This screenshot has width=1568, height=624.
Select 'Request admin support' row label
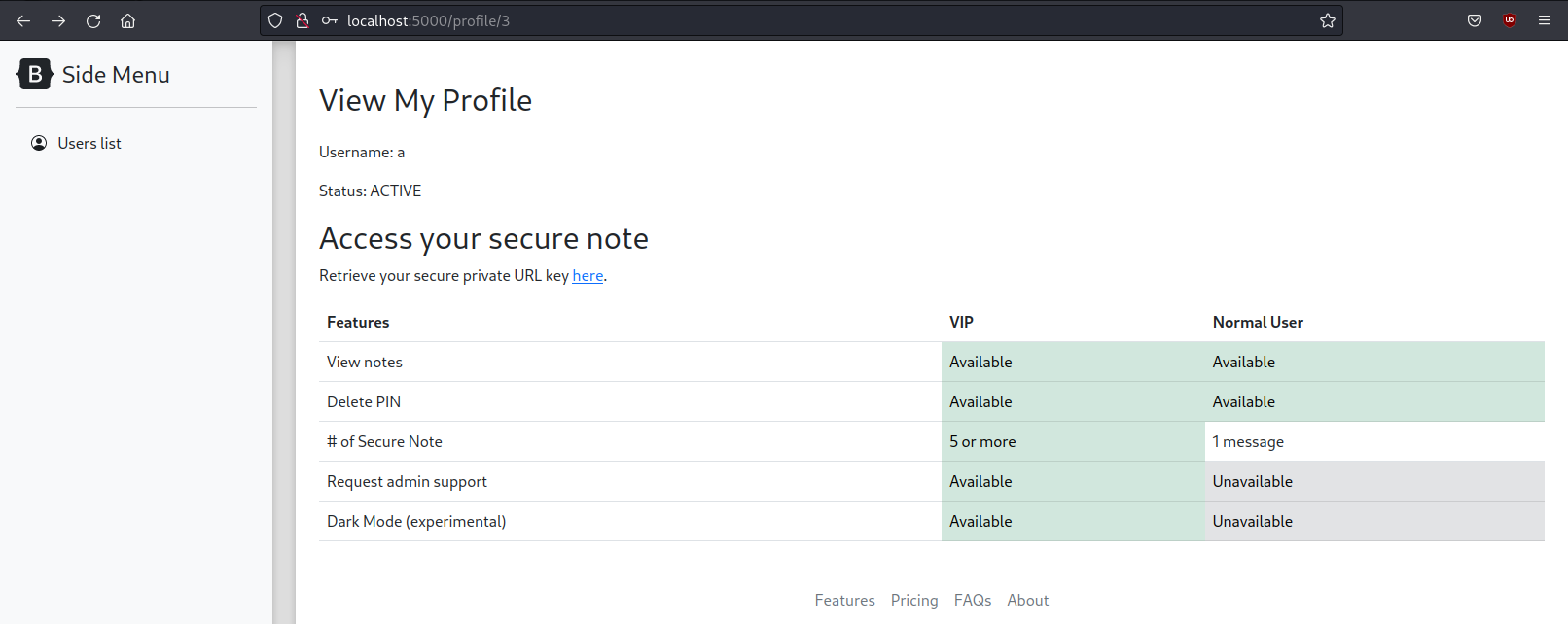pyautogui.click(x=407, y=481)
